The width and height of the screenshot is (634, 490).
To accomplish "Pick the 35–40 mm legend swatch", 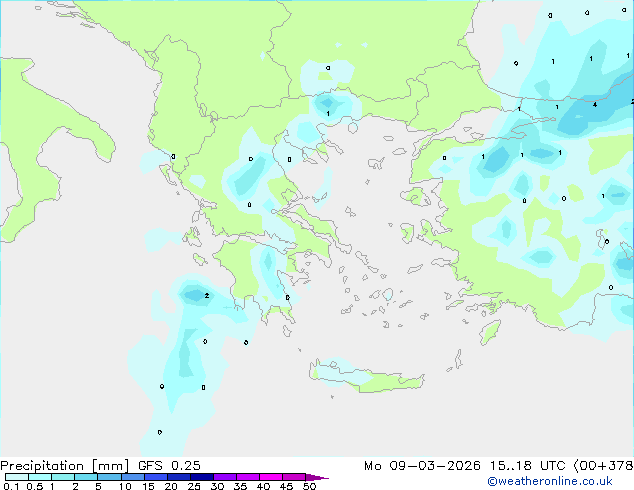I will click(x=248, y=477).
